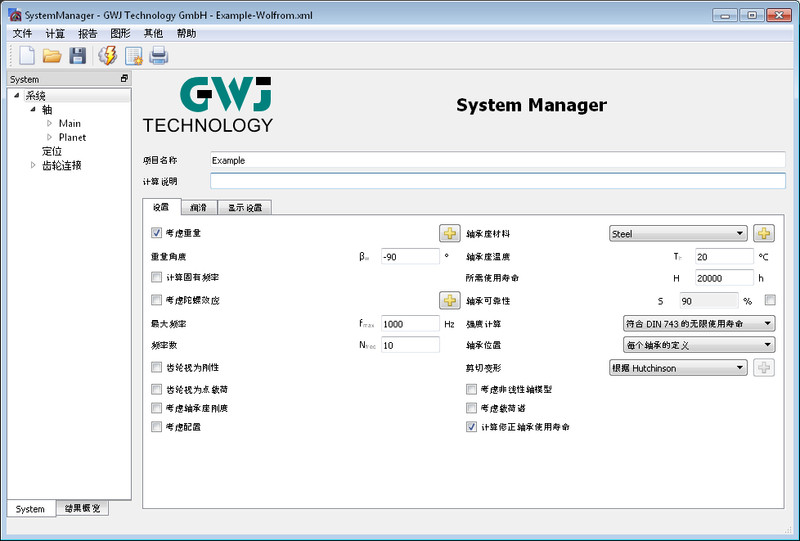The width and height of the screenshot is (800, 541).
Task: Open the 根据 Hutchinson dropdown
Action: click(x=678, y=368)
